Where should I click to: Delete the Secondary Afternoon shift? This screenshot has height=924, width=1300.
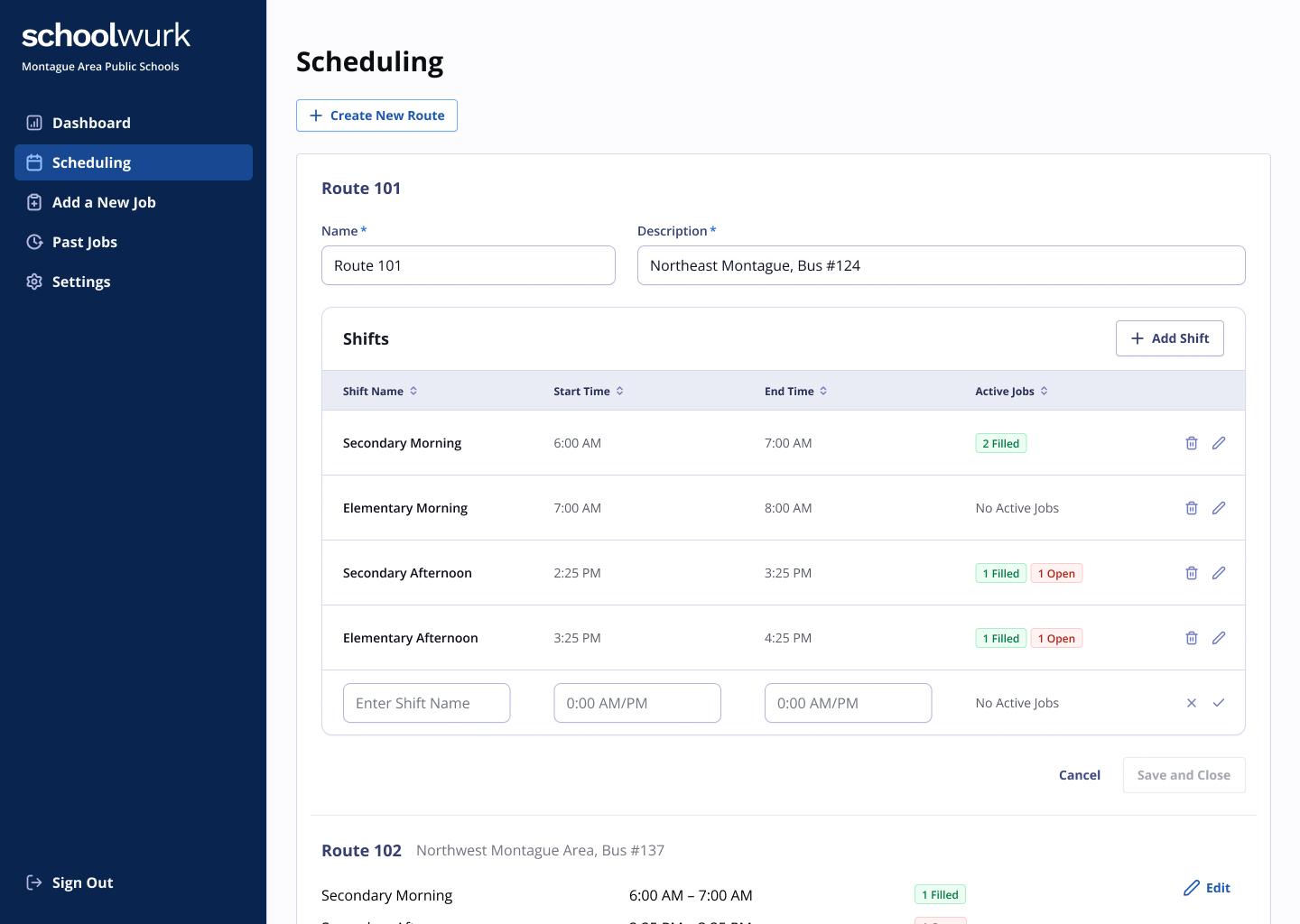pyautogui.click(x=1191, y=573)
